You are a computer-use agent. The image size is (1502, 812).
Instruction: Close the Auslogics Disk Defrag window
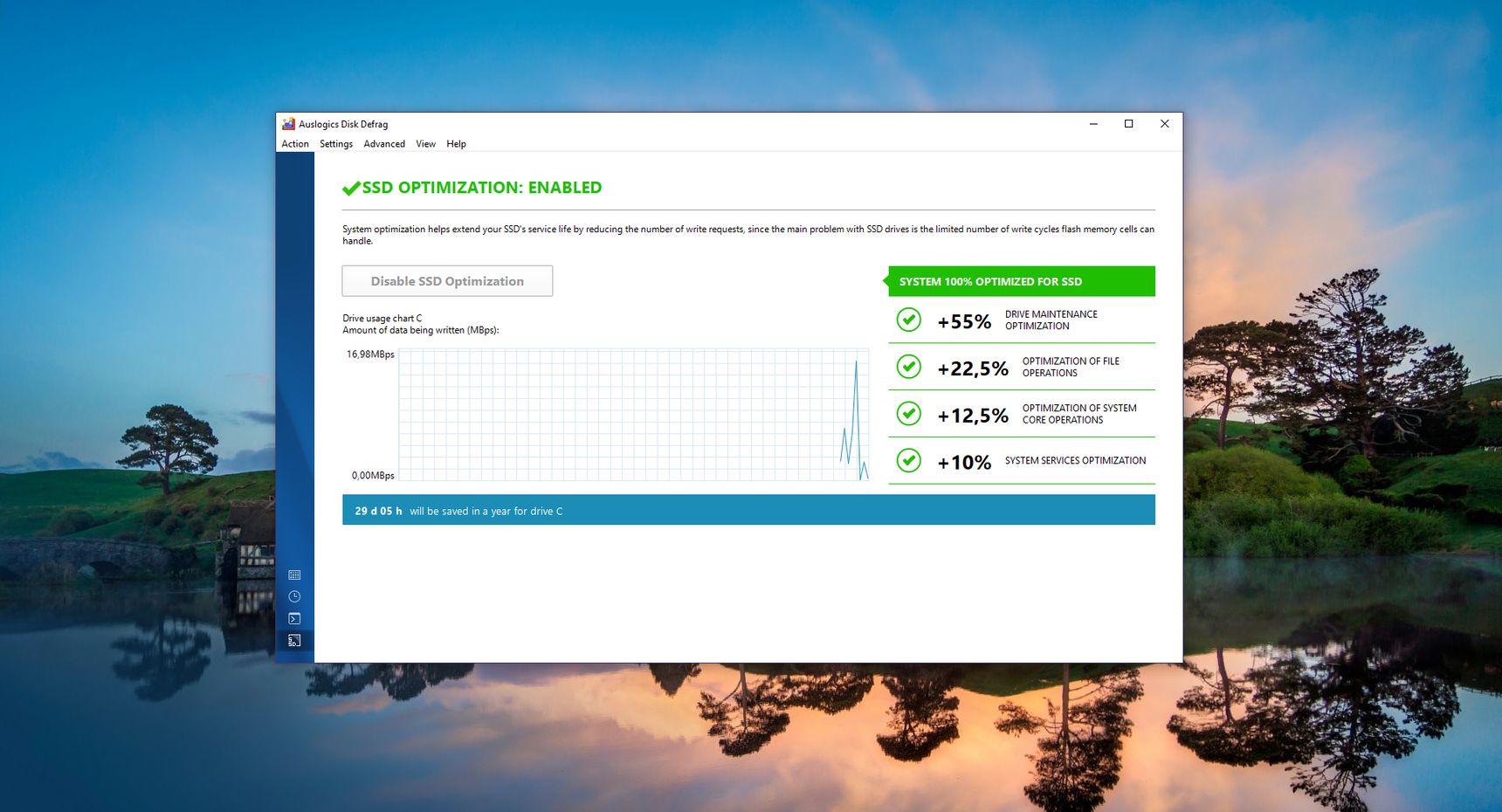pyautogui.click(x=1164, y=124)
